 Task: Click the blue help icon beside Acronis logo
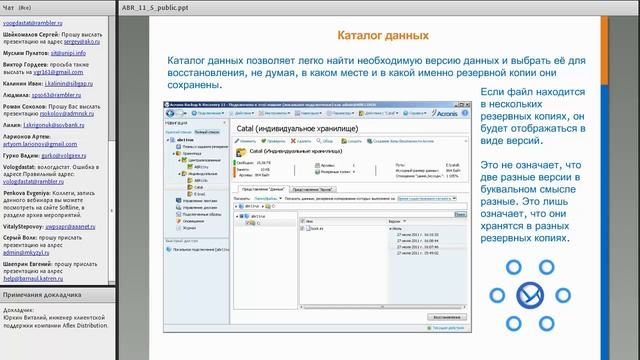click(465, 113)
